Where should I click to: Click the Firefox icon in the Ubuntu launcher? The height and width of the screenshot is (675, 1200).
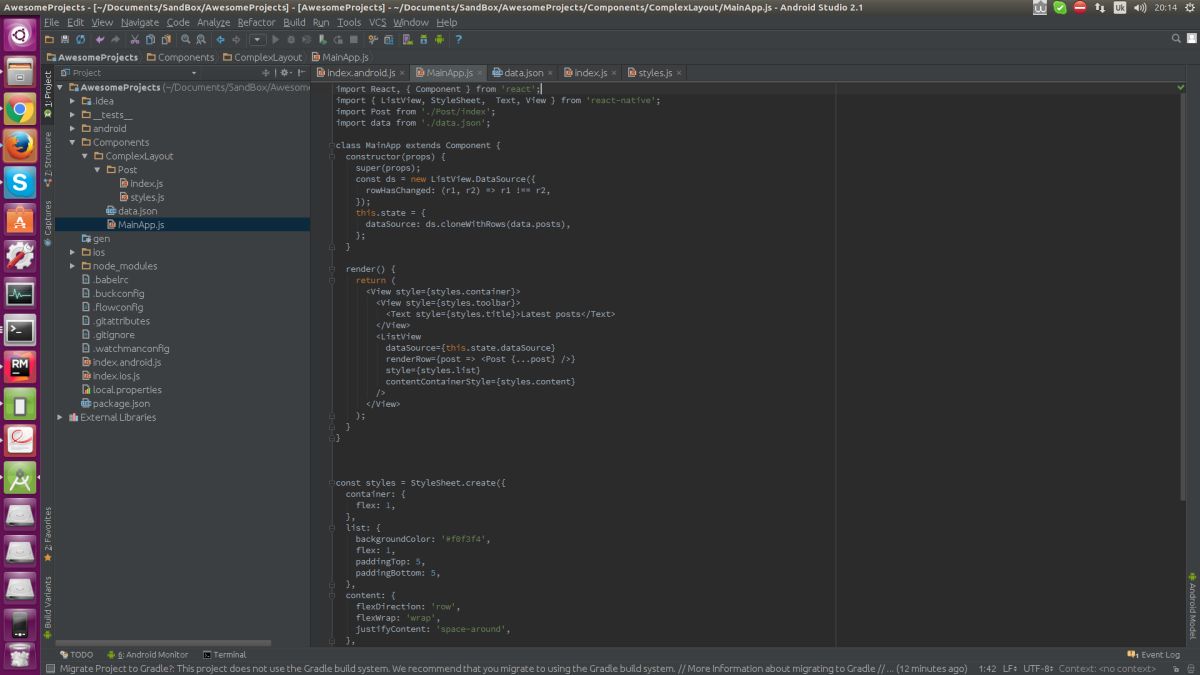click(20, 146)
